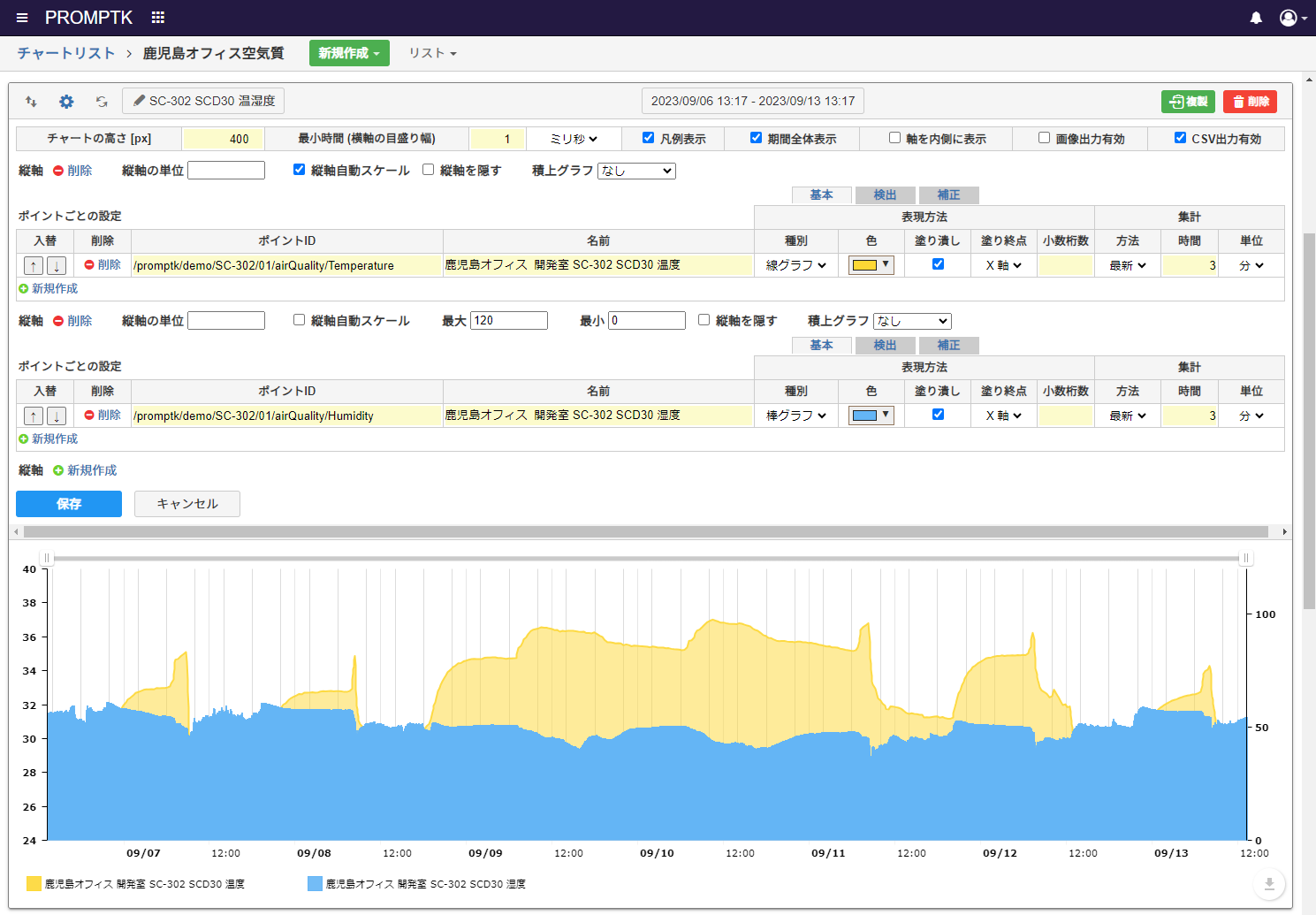
Task: Hide the first vertical axis
Action: pyautogui.click(x=428, y=170)
